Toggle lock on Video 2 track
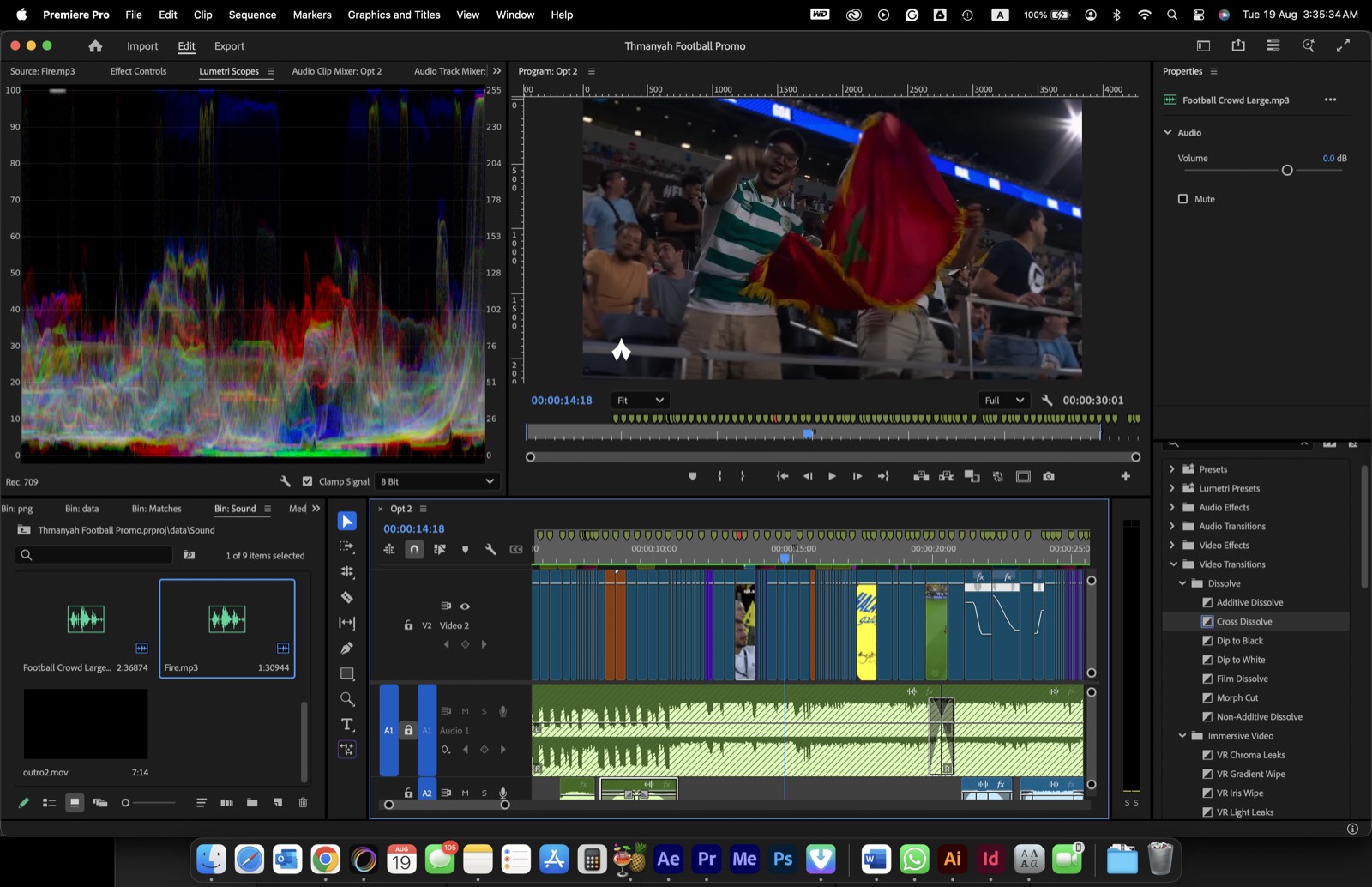Screen dimensions: 1372x887 409,625
